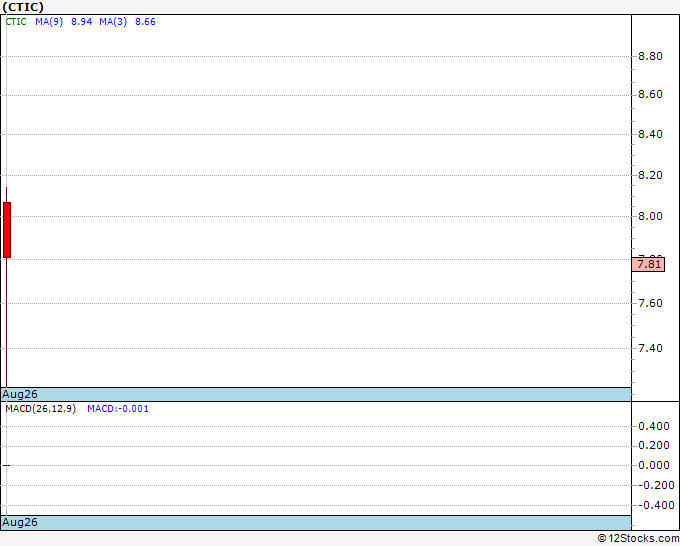
Task: Click the MACD:-0.001 value readout
Action: pos(118,409)
